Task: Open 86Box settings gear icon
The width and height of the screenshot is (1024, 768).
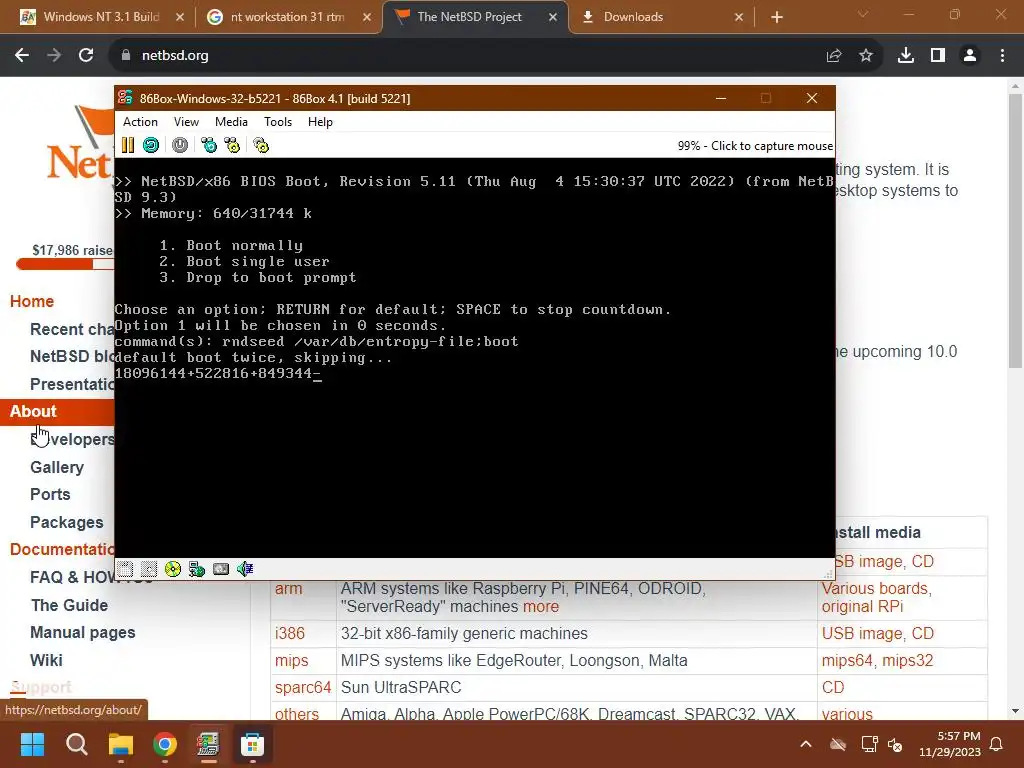Action: (261, 145)
